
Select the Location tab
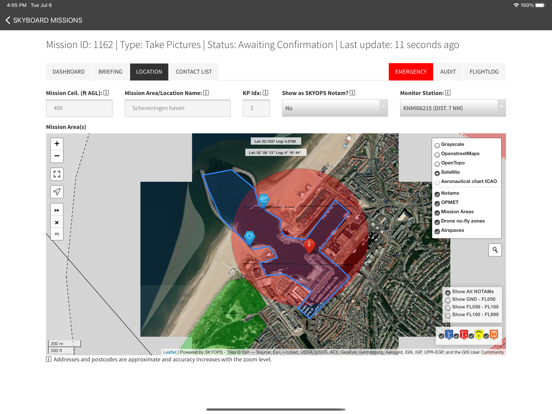[149, 72]
